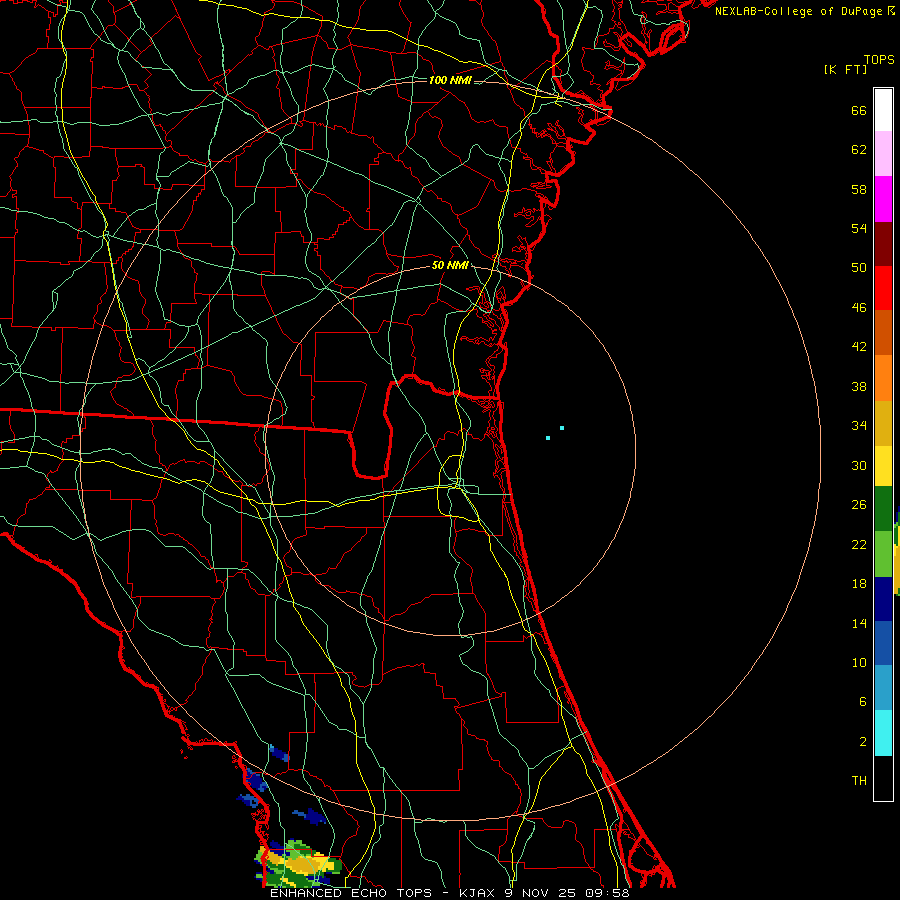Pick the yellow legend swatch

883,465
